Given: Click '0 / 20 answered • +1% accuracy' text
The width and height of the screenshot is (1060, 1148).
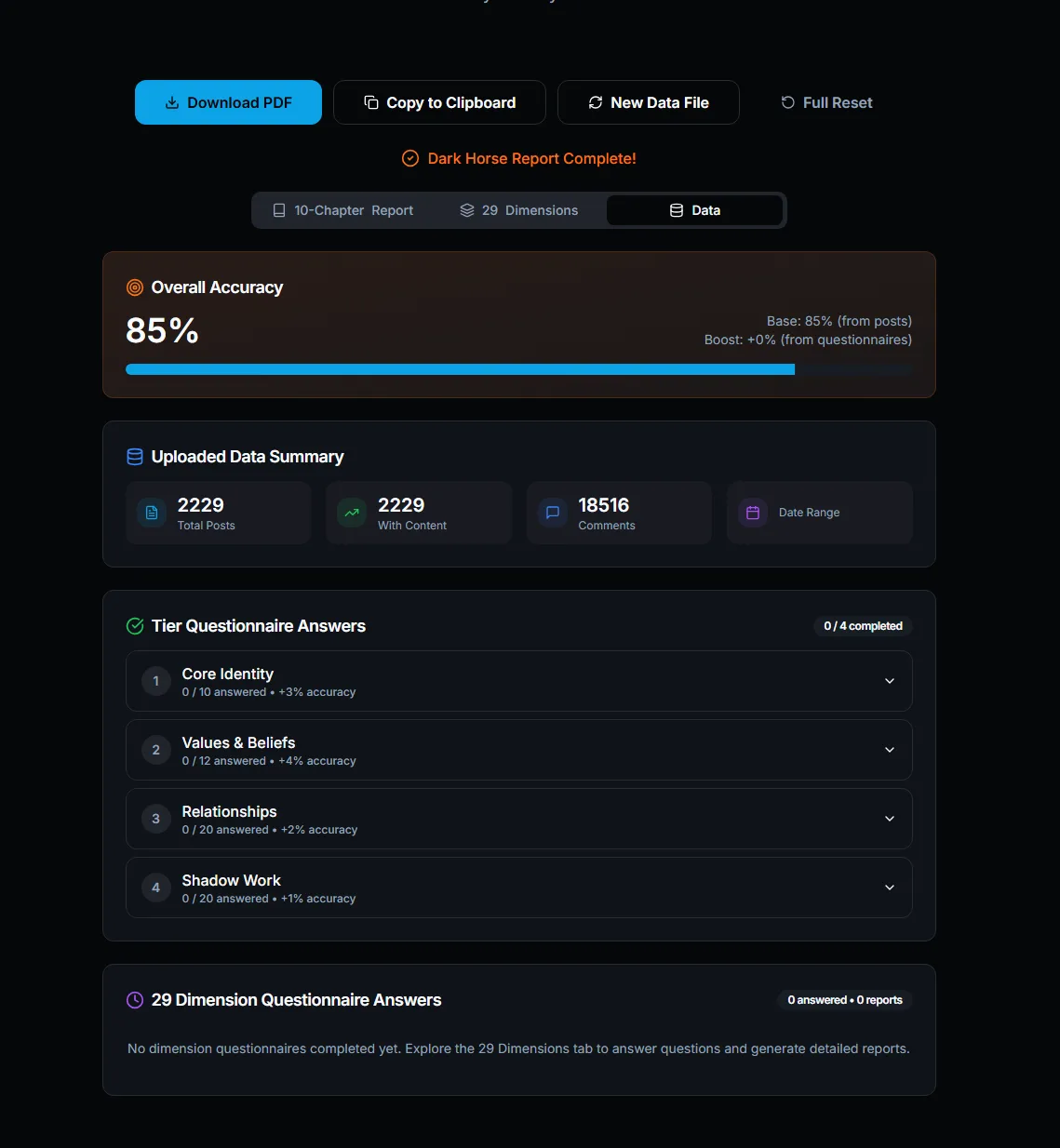Looking at the screenshot, I should pyautogui.click(x=269, y=899).
